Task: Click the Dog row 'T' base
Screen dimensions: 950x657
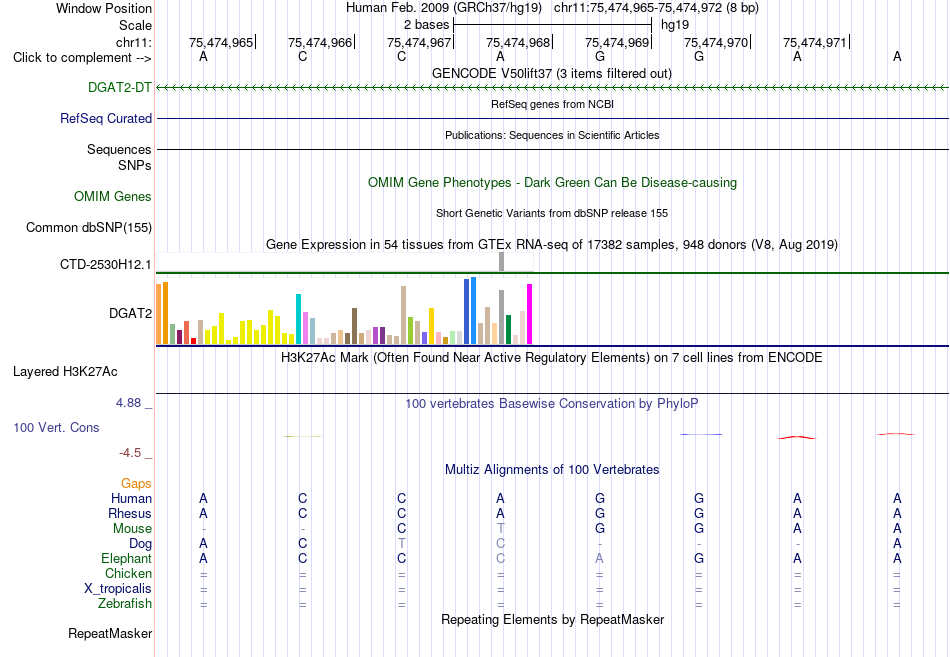Action: [x=402, y=544]
